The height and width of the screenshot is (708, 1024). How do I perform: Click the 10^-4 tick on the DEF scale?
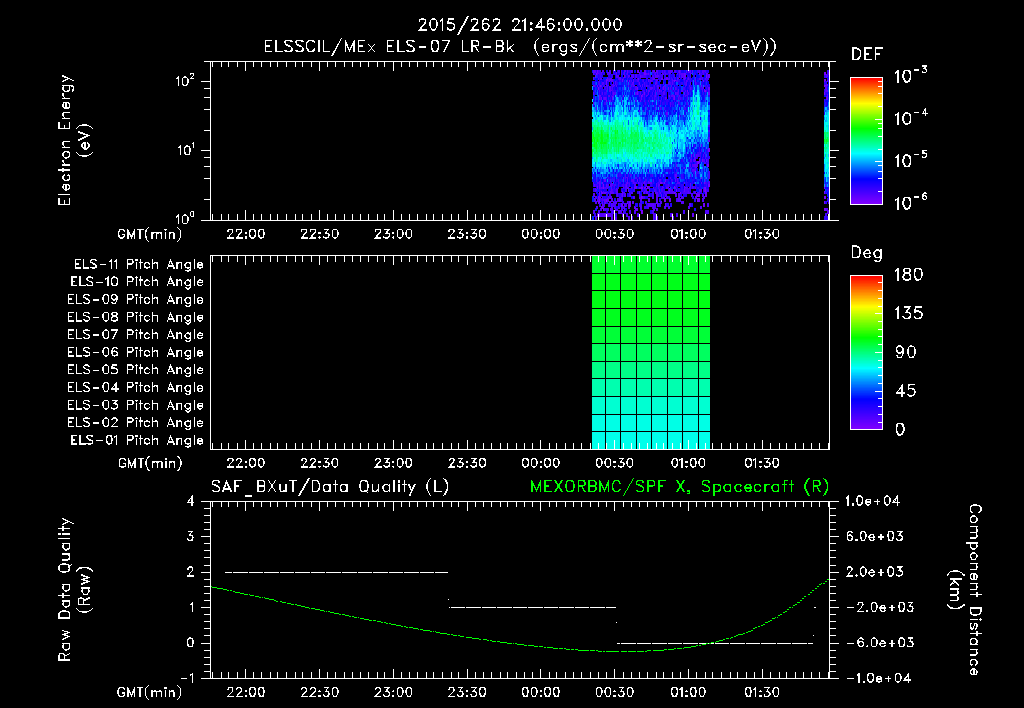(910, 118)
